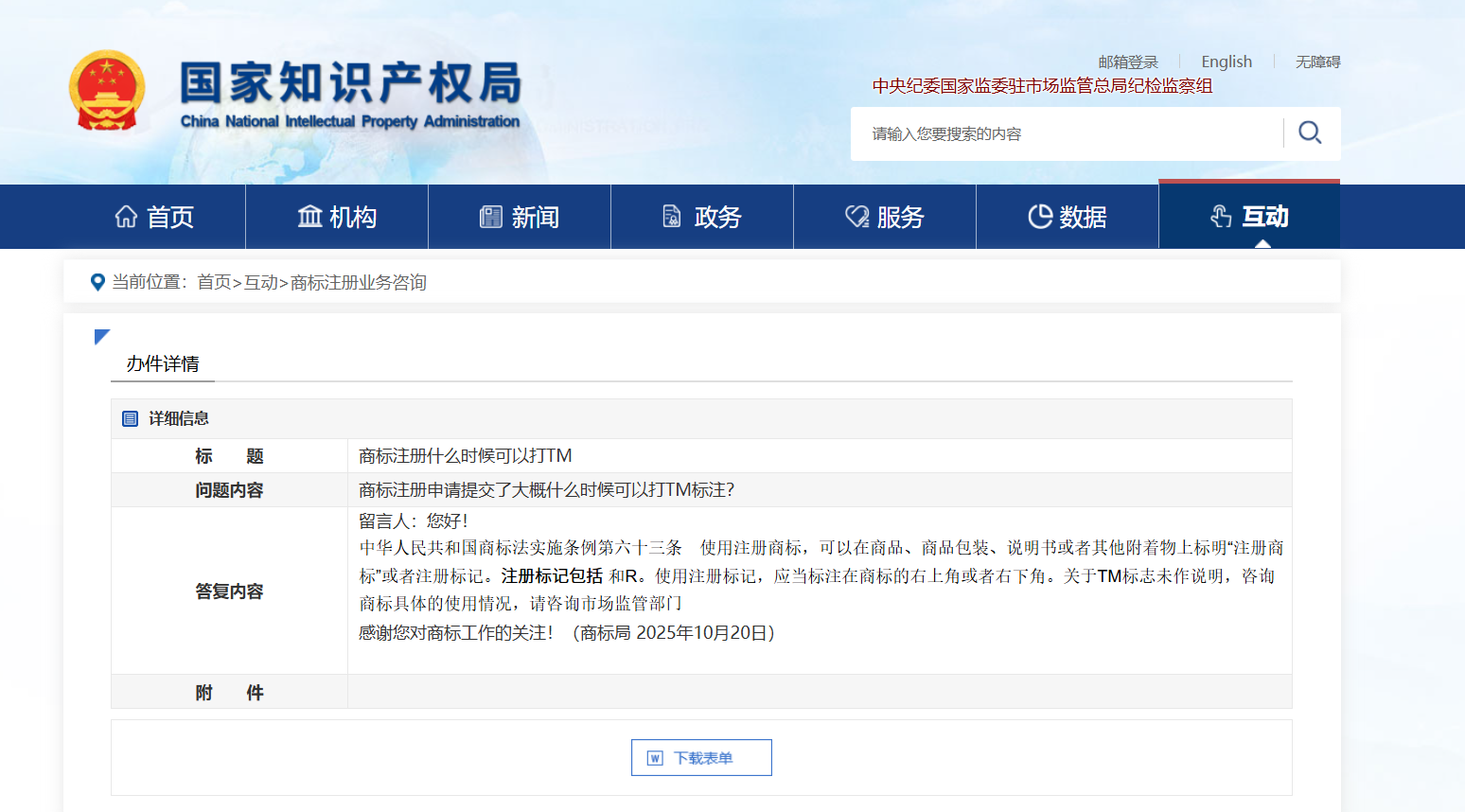Click the house icon for 首页
This screenshot has height=812, width=1465.
pos(126,217)
